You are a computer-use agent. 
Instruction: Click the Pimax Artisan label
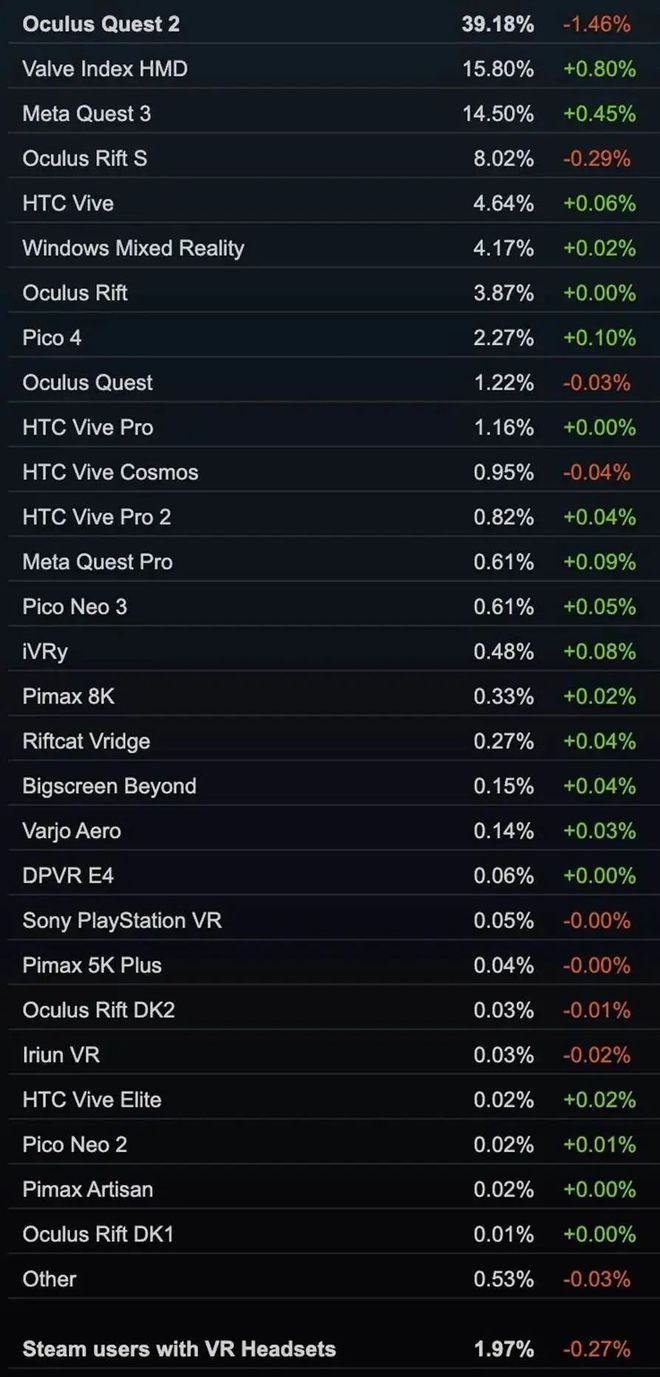88,1189
